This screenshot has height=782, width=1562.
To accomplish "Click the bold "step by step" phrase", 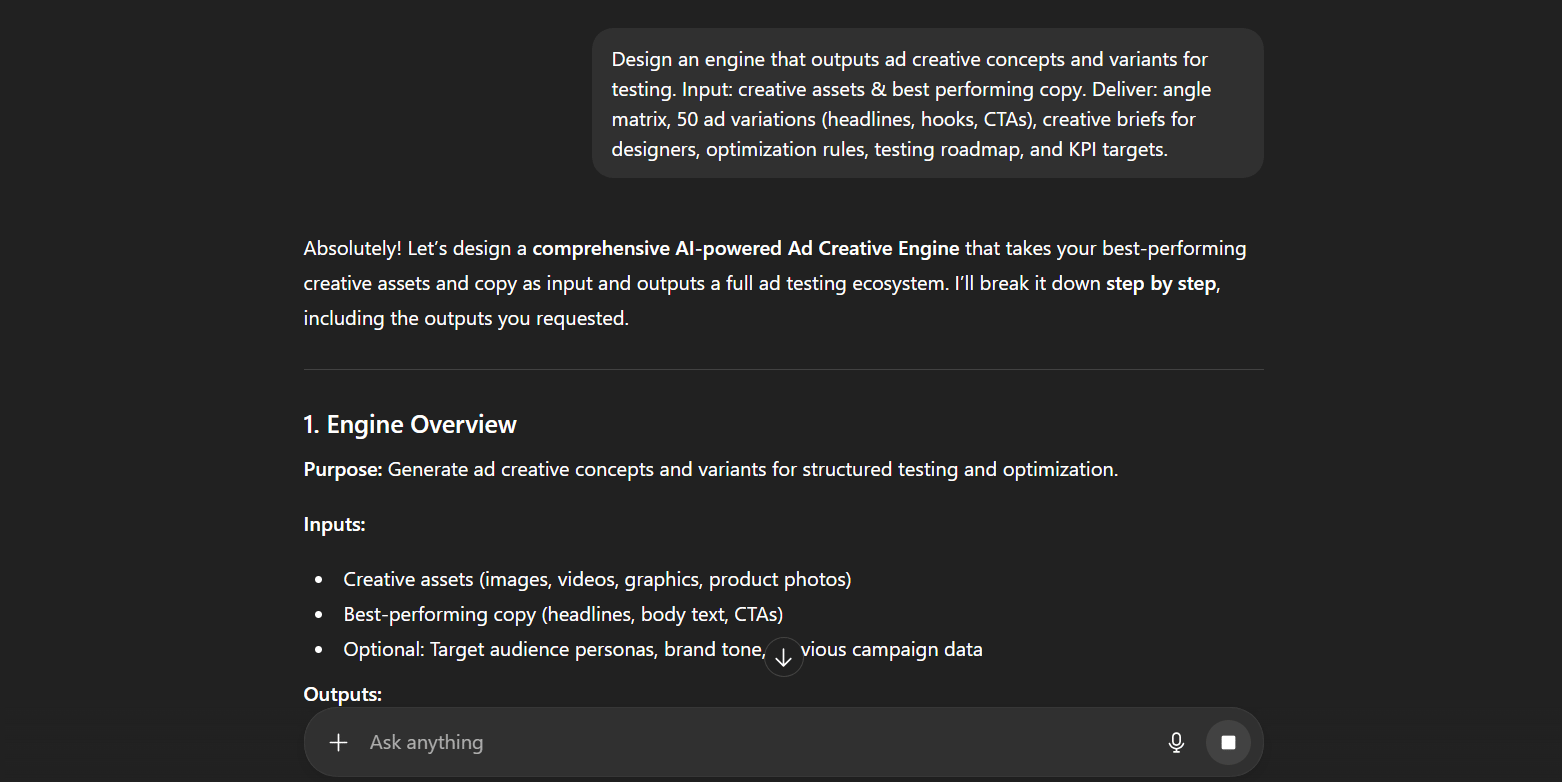I will click(x=1160, y=283).
